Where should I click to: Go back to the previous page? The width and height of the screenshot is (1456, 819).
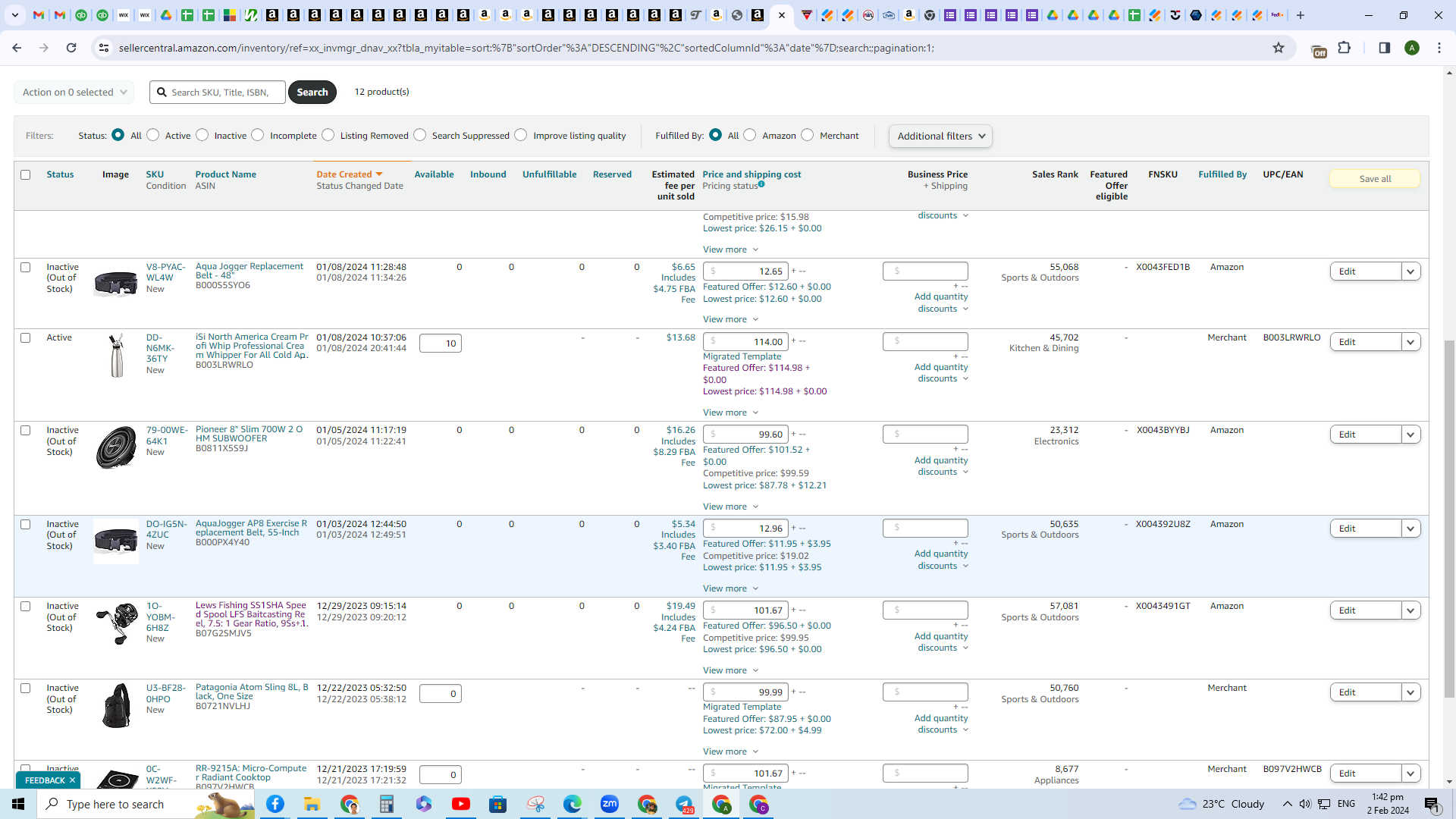(17, 48)
